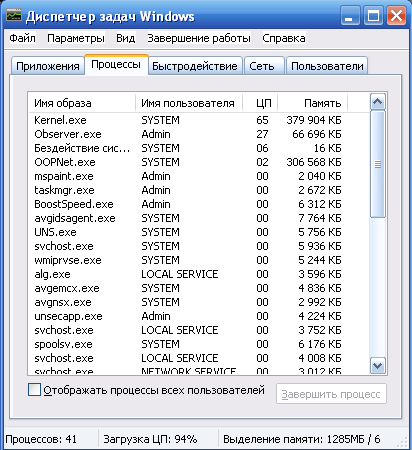Open the Файл menu

(22, 38)
